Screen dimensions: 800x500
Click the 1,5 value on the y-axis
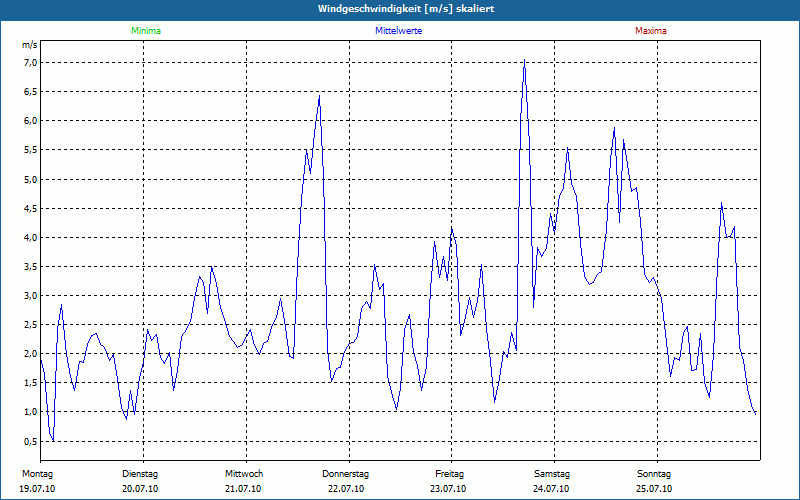[x=31, y=383]
